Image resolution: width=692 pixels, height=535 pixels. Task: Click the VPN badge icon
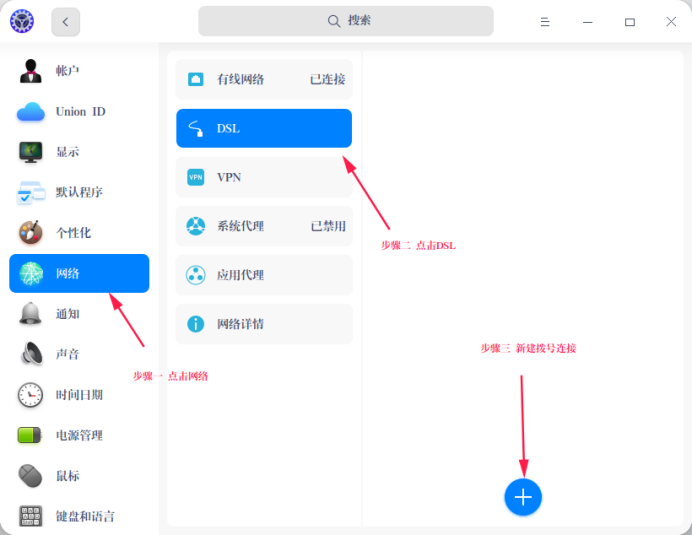(196, 177)
